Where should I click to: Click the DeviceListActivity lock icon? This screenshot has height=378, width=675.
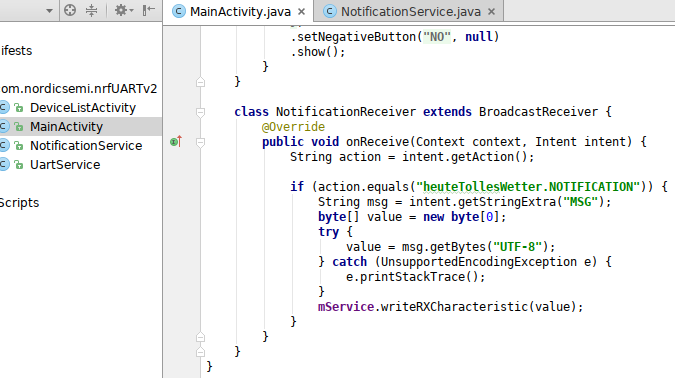click(x=19, y=108)
